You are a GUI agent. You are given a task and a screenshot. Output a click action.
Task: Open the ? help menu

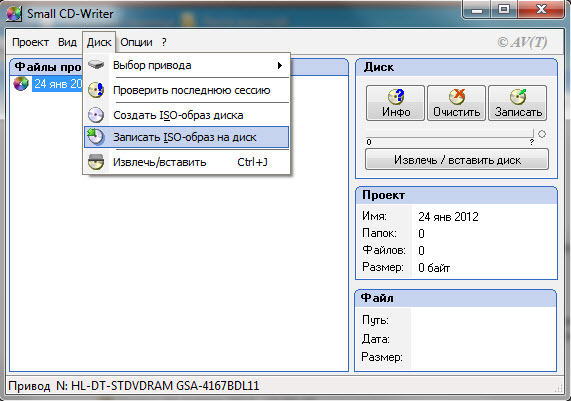point(164,42)
